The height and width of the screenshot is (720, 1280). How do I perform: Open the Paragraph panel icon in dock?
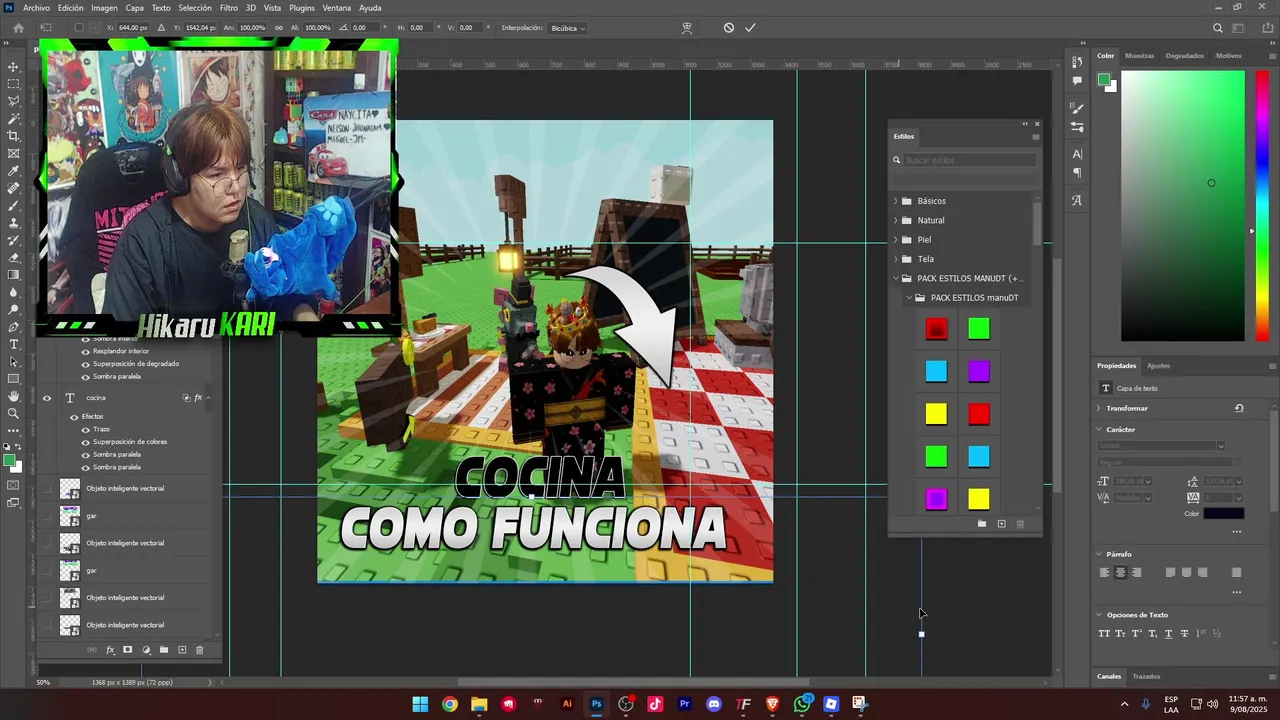click(x=1077, y=173)
